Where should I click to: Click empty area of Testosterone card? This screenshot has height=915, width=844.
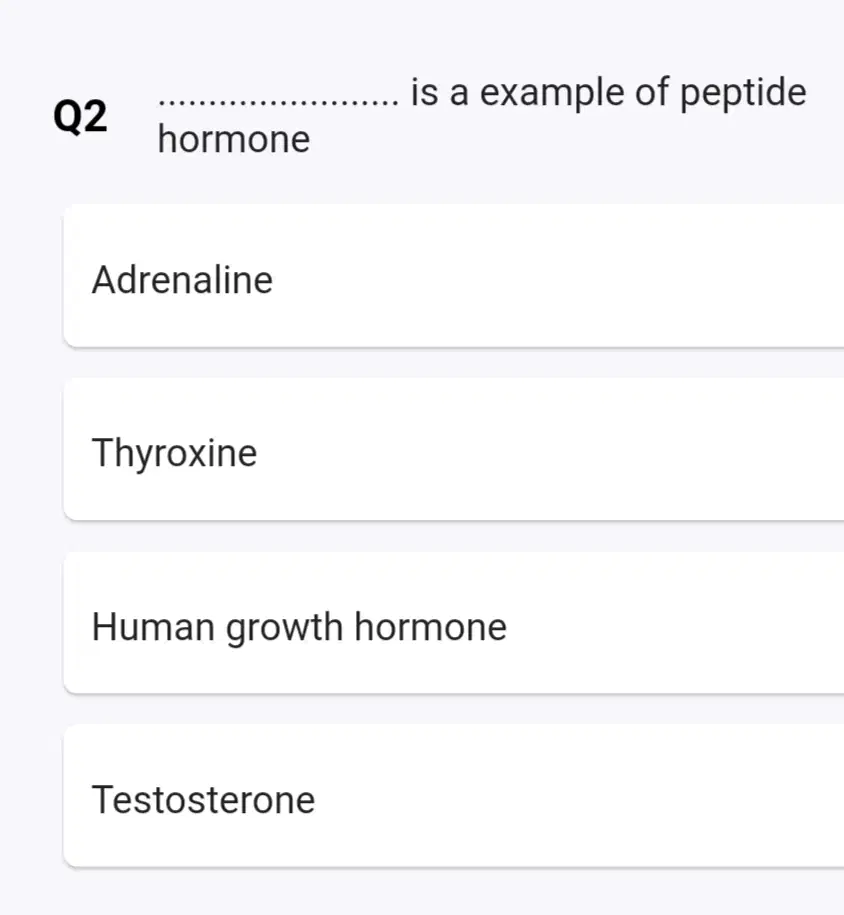584,797
